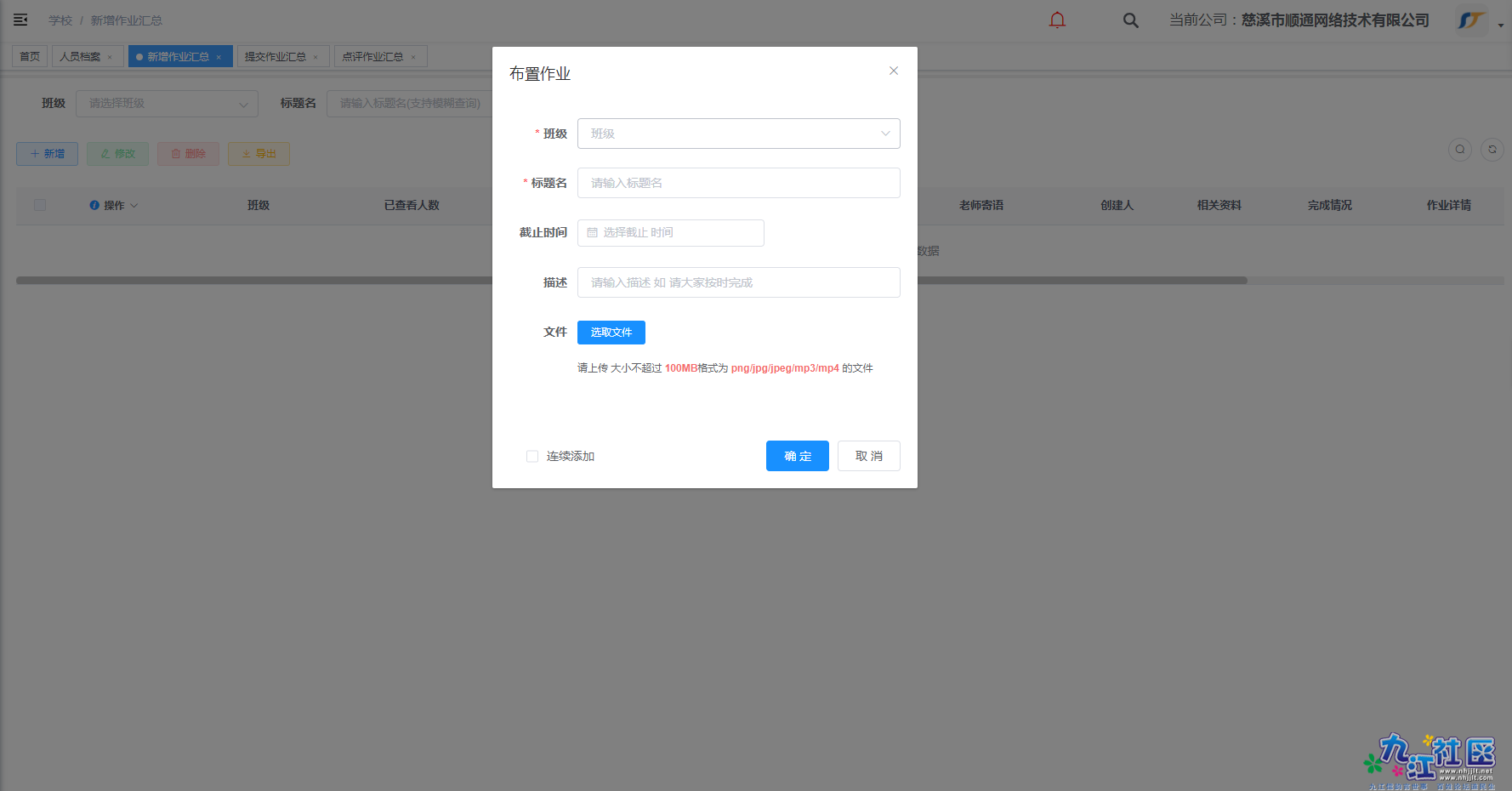Click the calendar icon in 截止时间 field

[593, 232]
